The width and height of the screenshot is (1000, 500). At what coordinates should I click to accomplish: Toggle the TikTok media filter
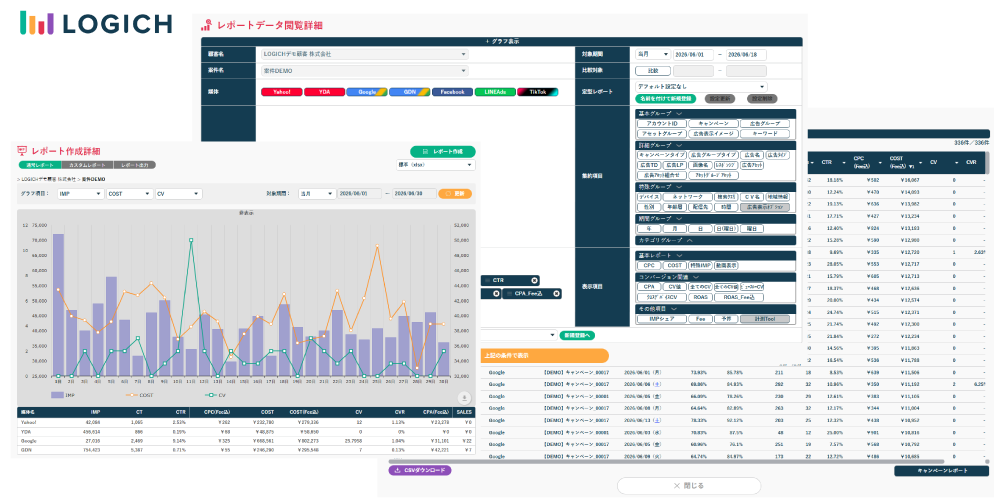click(538, 92)
